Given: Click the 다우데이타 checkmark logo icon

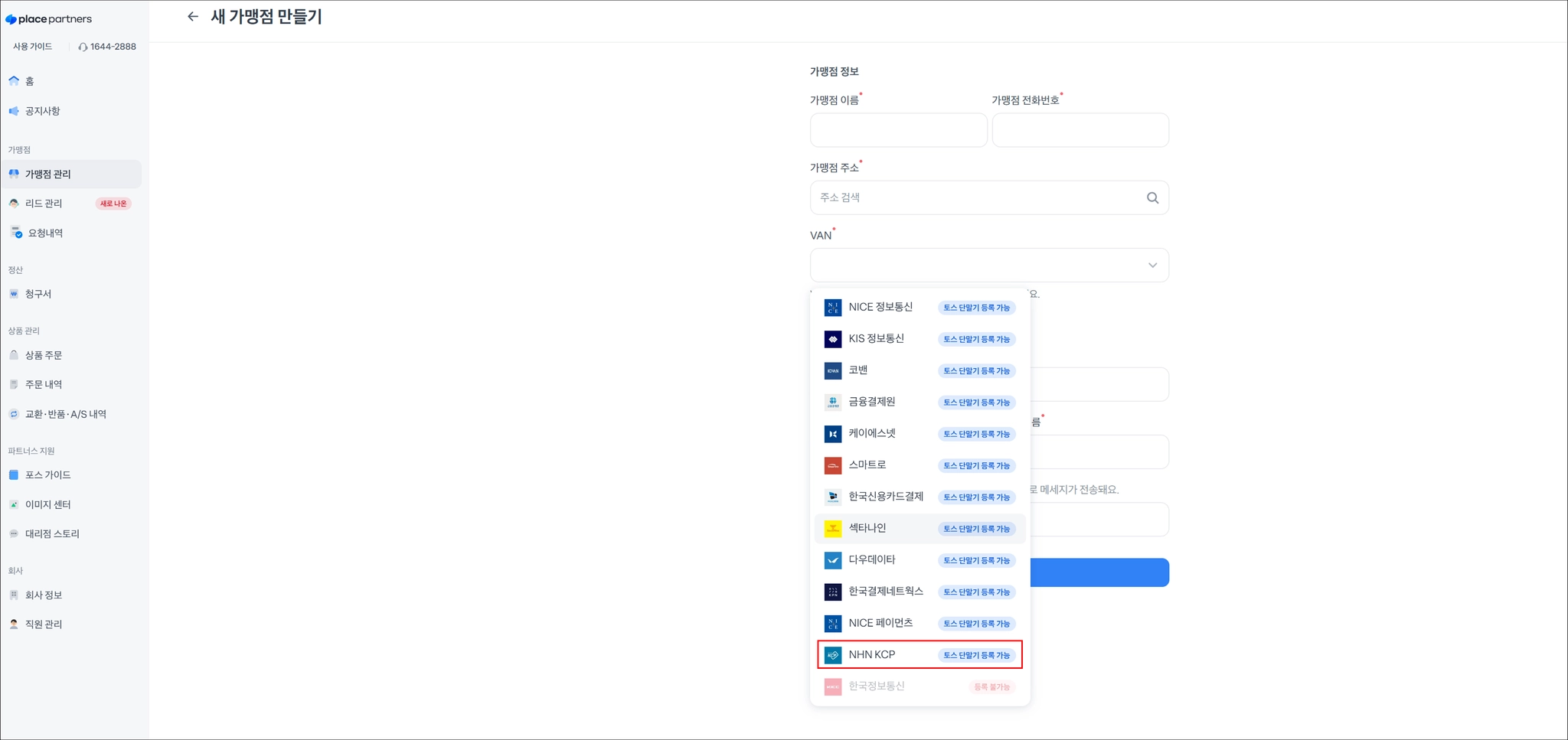Looking at the screenshot, I should (833, 560).
